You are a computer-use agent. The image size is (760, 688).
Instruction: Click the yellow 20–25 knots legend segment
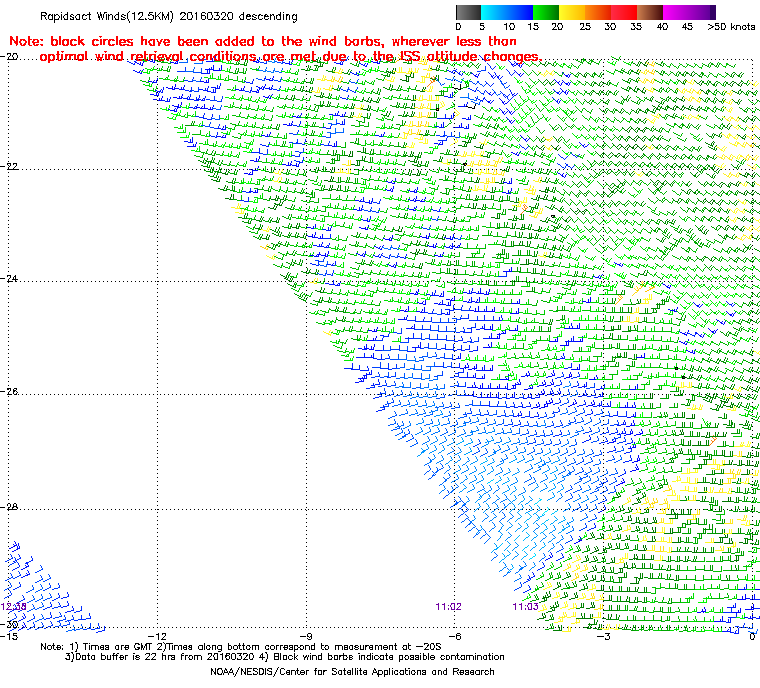(x=572, y=12)
